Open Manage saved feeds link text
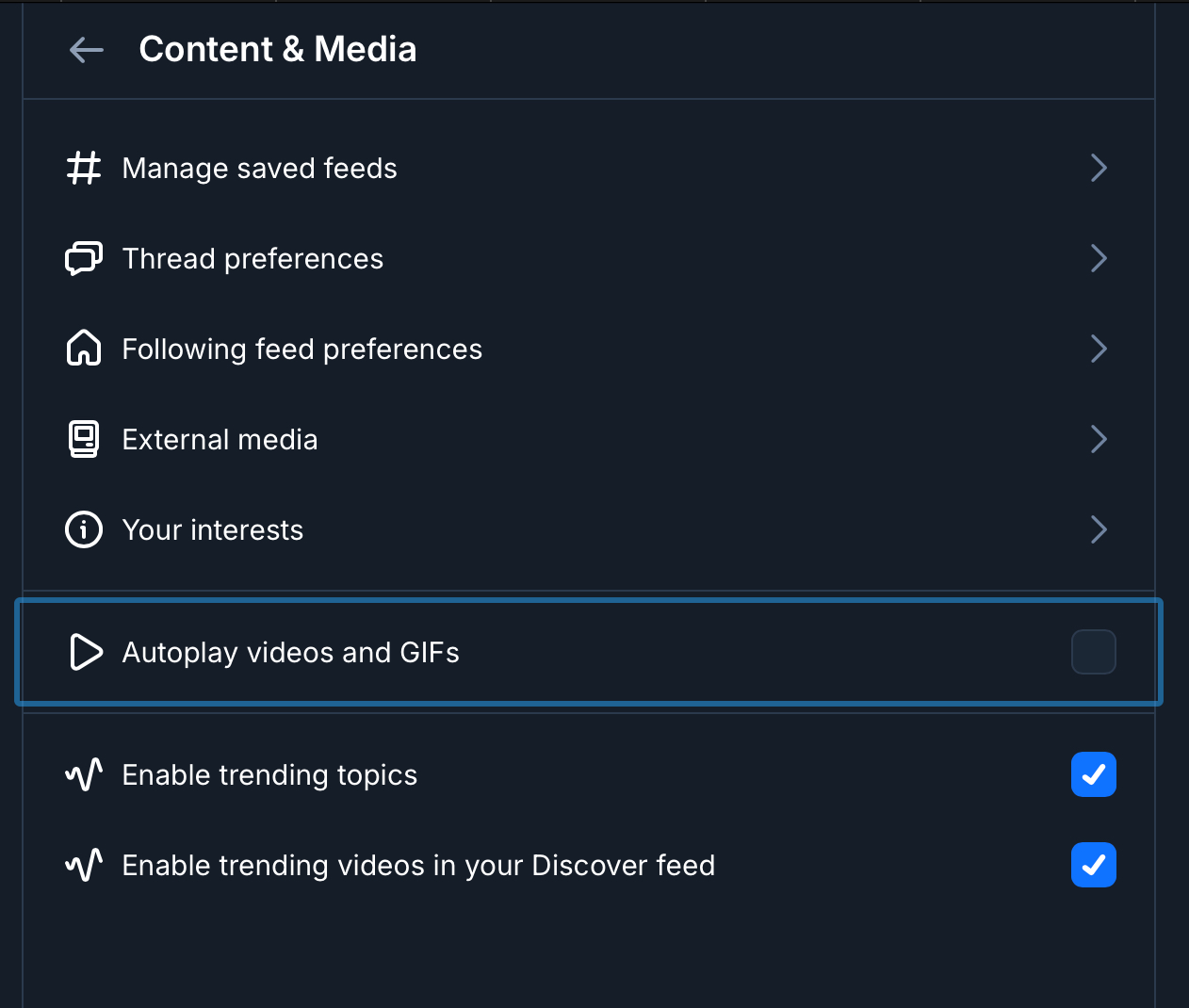Image resolution: width=1189 pixels, height=1008 pixels. click(259, 169)
